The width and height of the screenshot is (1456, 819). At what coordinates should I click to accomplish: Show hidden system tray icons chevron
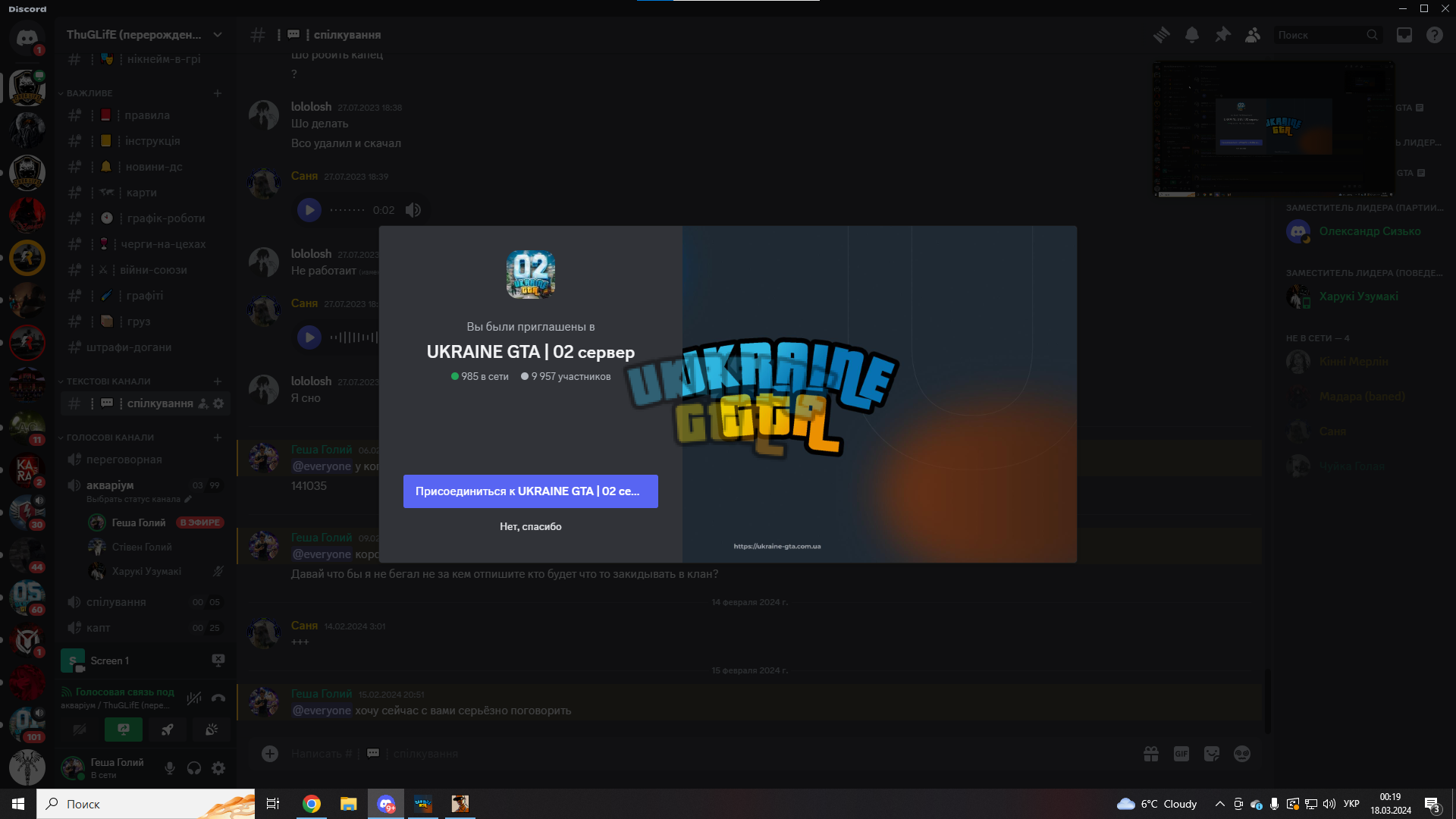[1219, 804]
